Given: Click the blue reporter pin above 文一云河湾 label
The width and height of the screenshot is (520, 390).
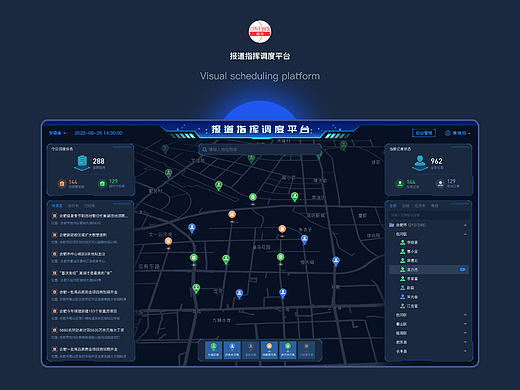Looking at the screenshot, I should (x=192, y=229).
